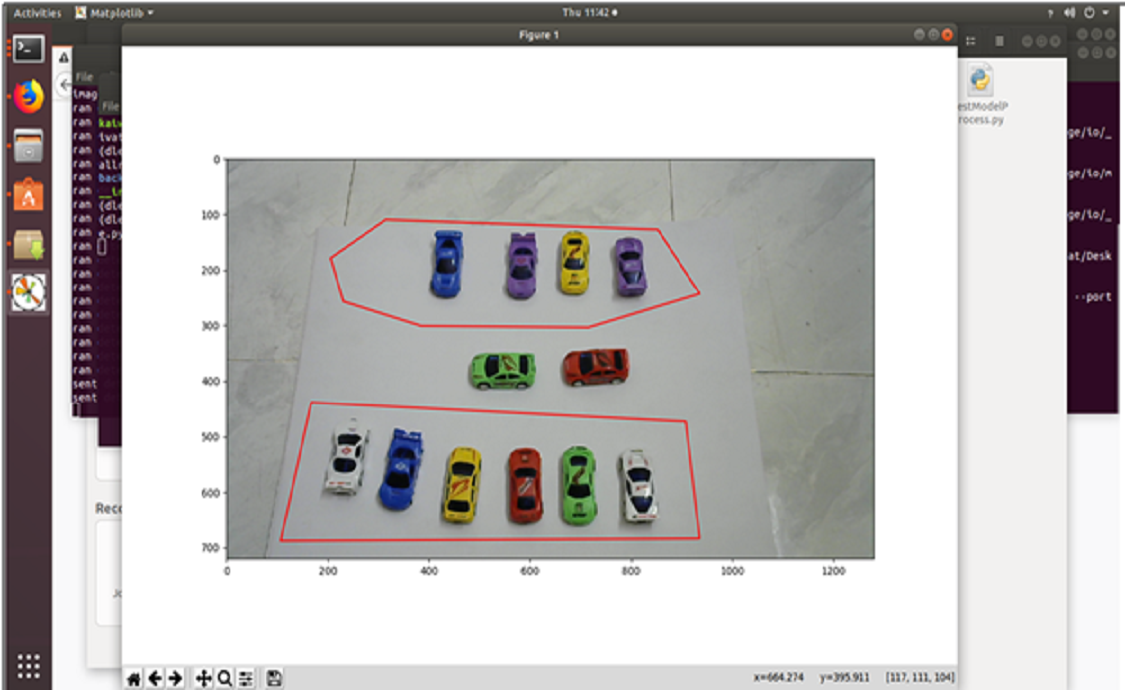The height and width of the screenshot is (690, 1125).
Task: Click the x-axis tick label 1200
Action: tap(833, 571)
